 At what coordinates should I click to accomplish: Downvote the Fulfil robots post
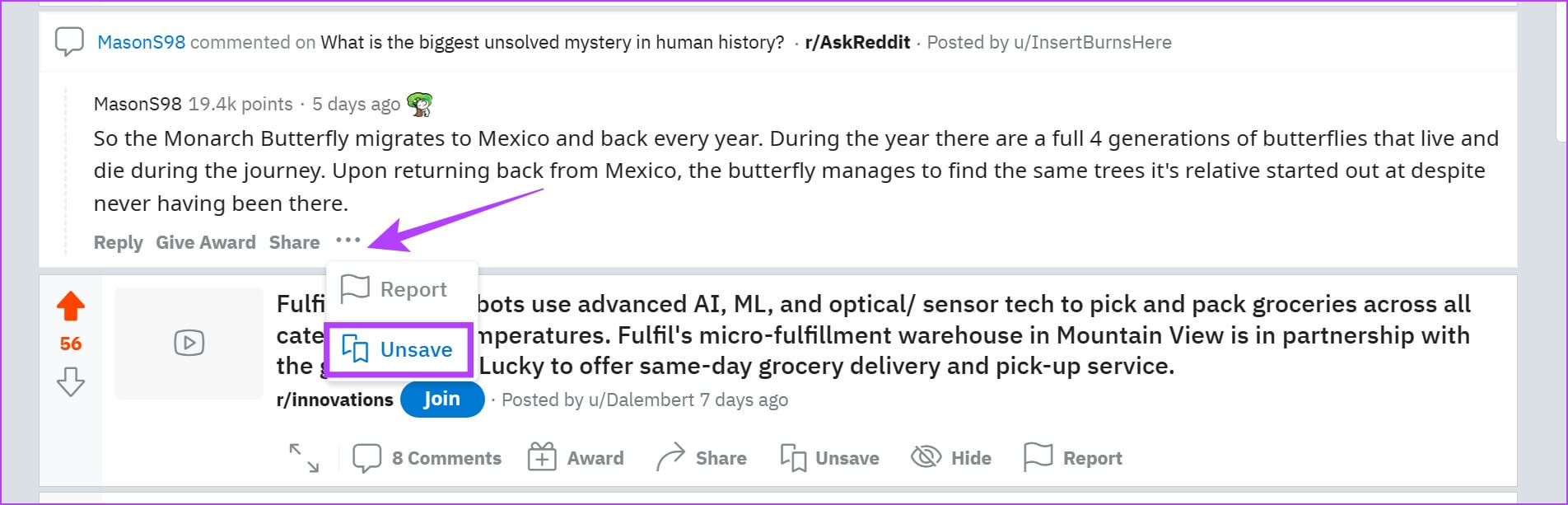tap(71, 381)
